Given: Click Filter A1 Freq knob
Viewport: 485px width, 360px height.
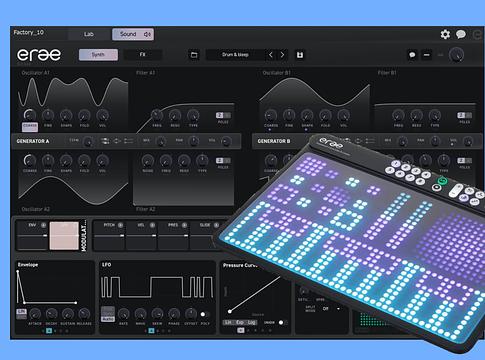Looking at the screenshot, I should [x=157, y=116].
